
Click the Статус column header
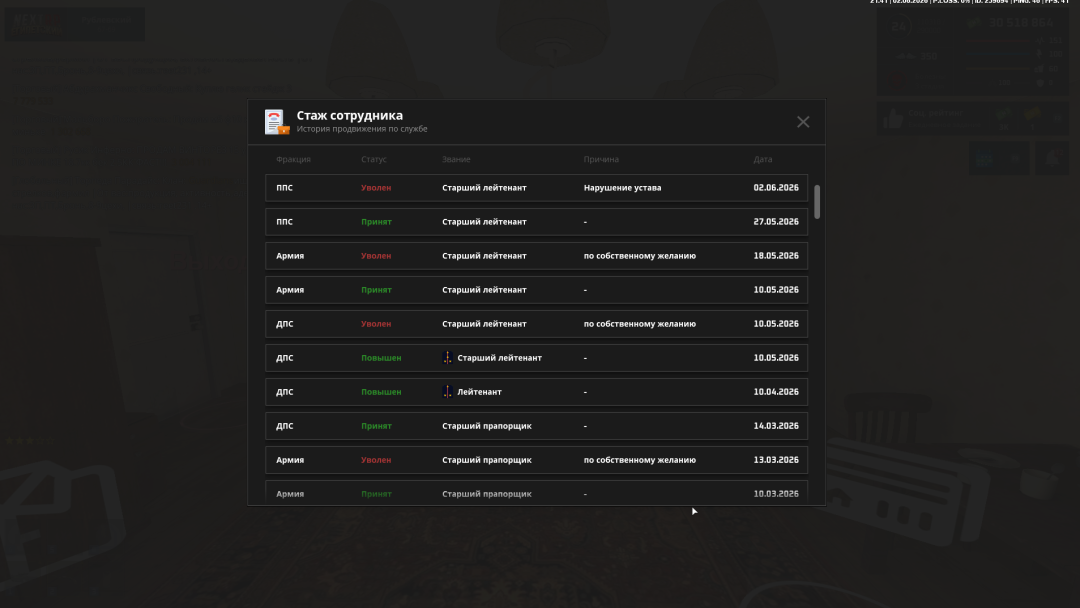click(374, 159)
